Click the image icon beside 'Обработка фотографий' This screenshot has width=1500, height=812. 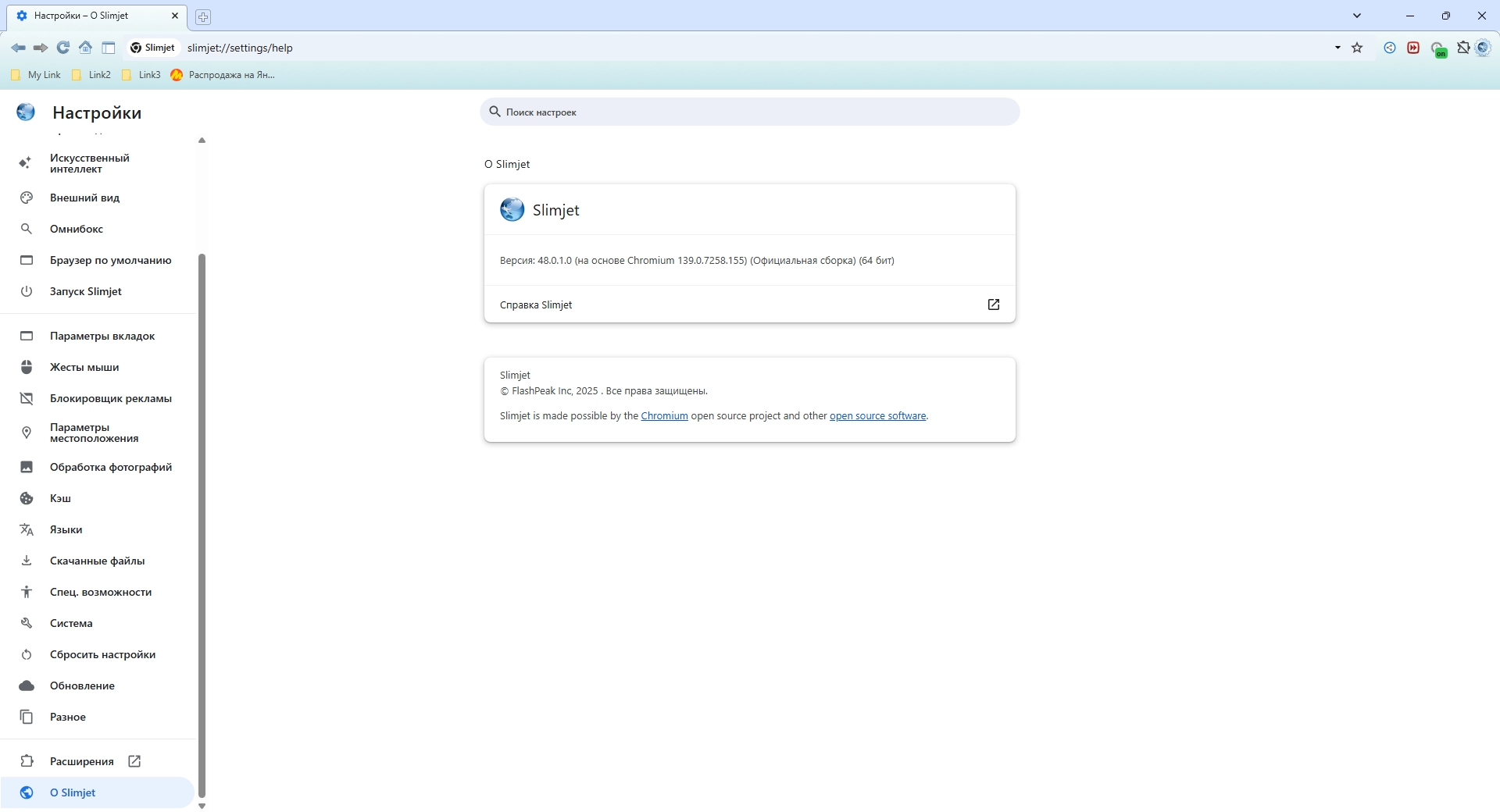coord(27,467)
